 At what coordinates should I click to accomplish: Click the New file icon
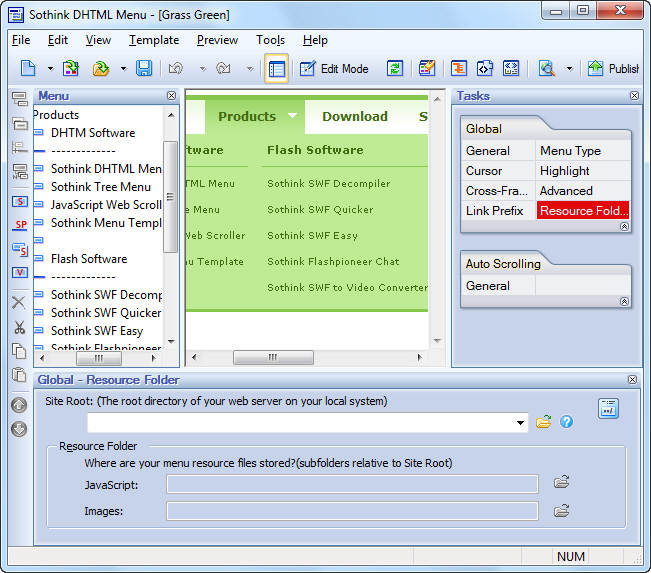pyautogui.click(x=28, y=68)
